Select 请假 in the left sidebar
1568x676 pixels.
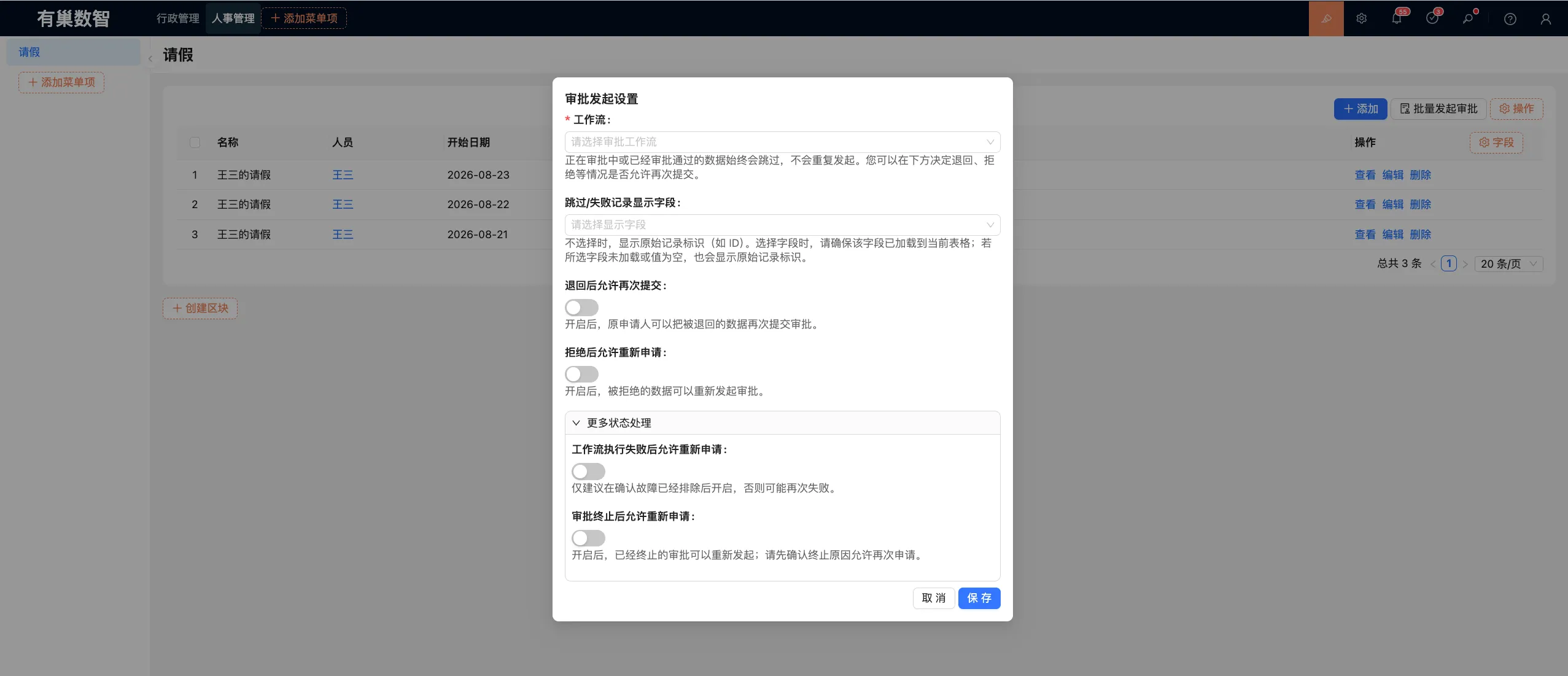pyautogui.click(x=73, y=52)
